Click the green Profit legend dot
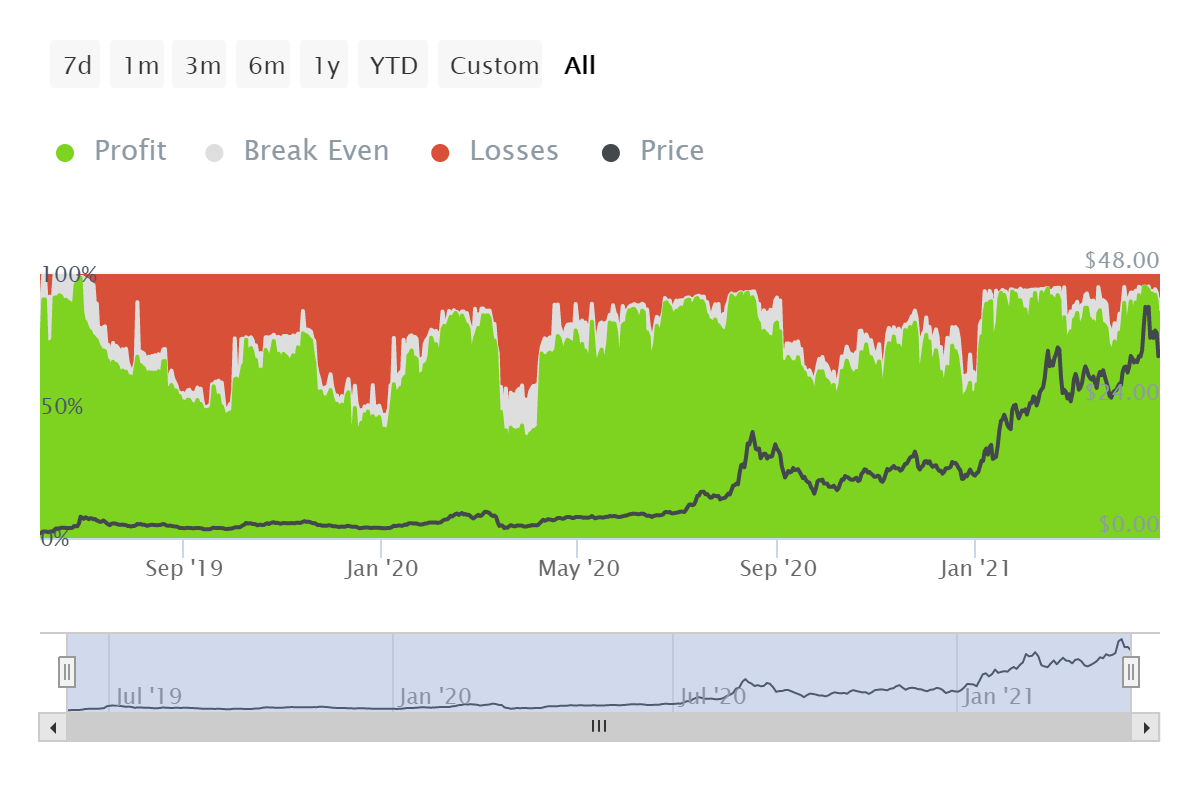The image size is (1200, 800). pos(66,153)
